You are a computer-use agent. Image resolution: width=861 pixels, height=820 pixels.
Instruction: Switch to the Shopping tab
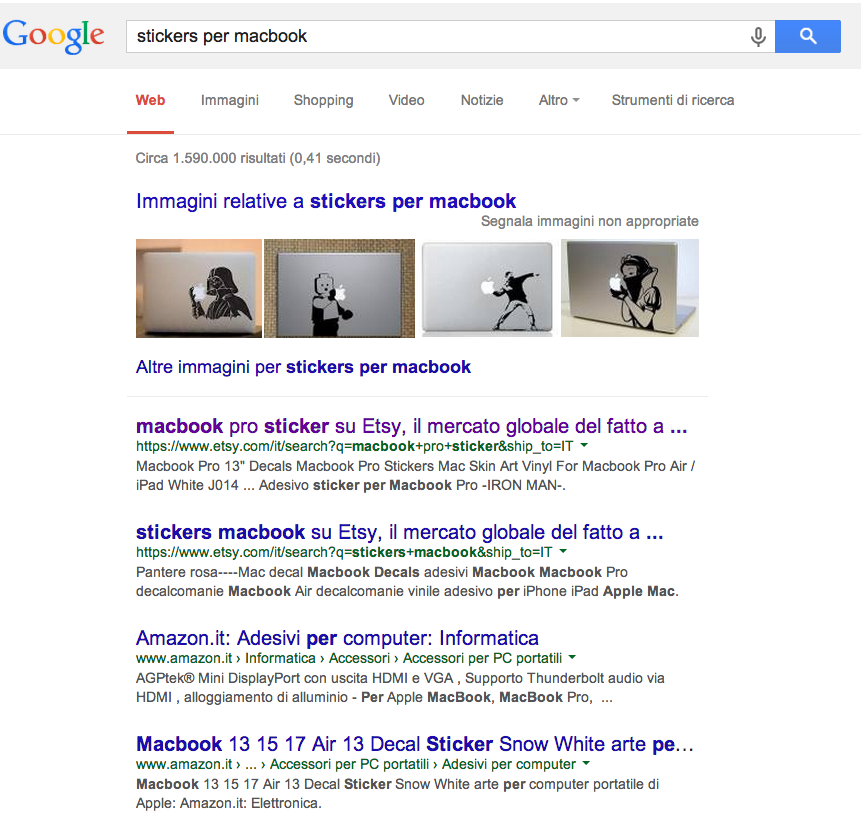323,100
